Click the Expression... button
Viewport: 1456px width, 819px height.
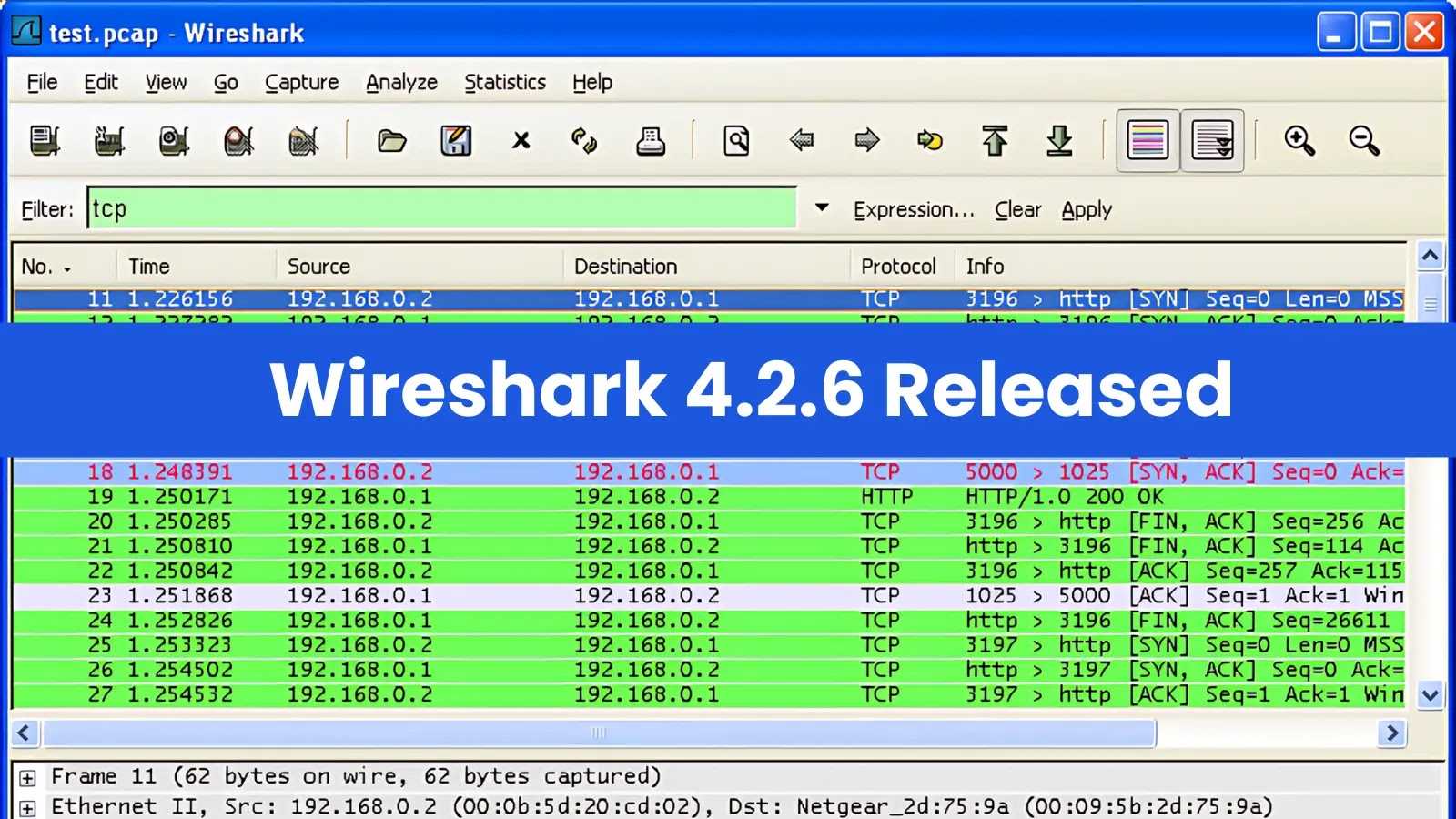pyautogui.click(x=914, y=209)
